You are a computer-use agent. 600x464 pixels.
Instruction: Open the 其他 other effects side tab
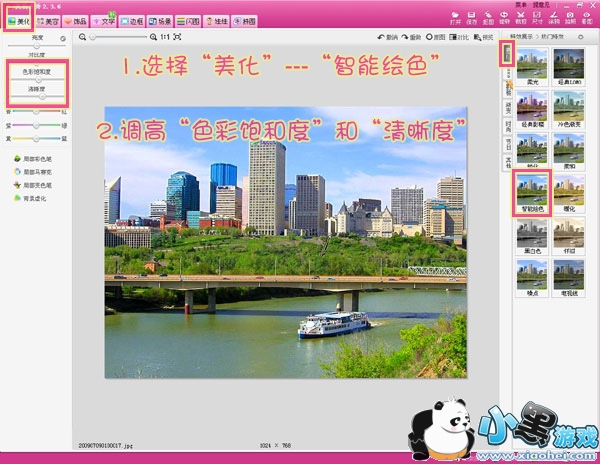[508, 162]
